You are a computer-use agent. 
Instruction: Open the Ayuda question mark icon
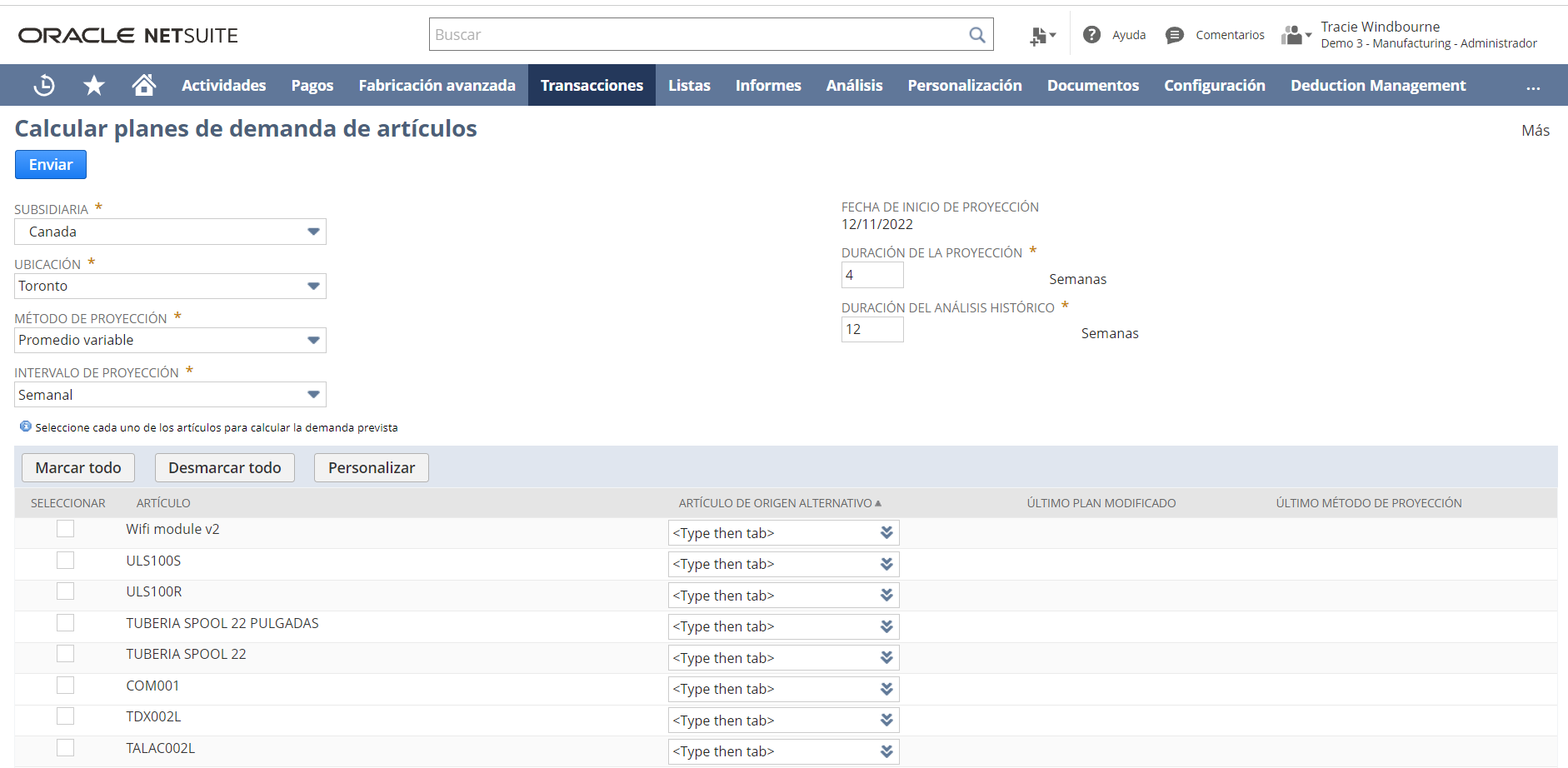[x=1091, y=34]
